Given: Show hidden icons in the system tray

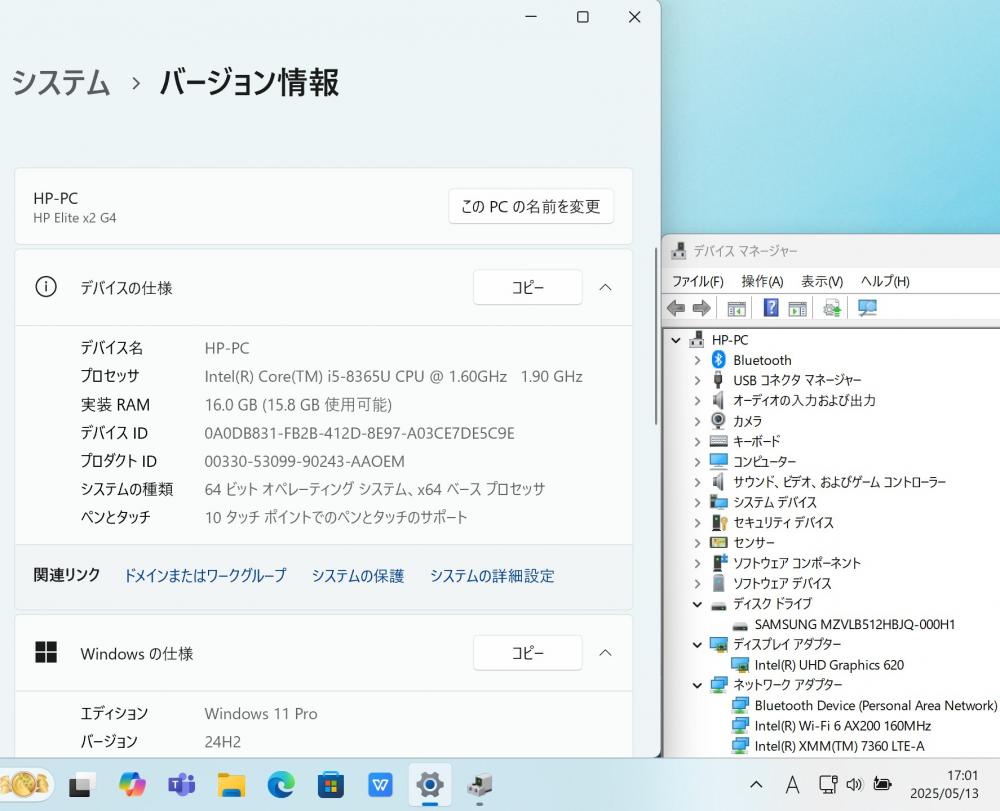Looking at the screenshot, I should coord(756,785).
